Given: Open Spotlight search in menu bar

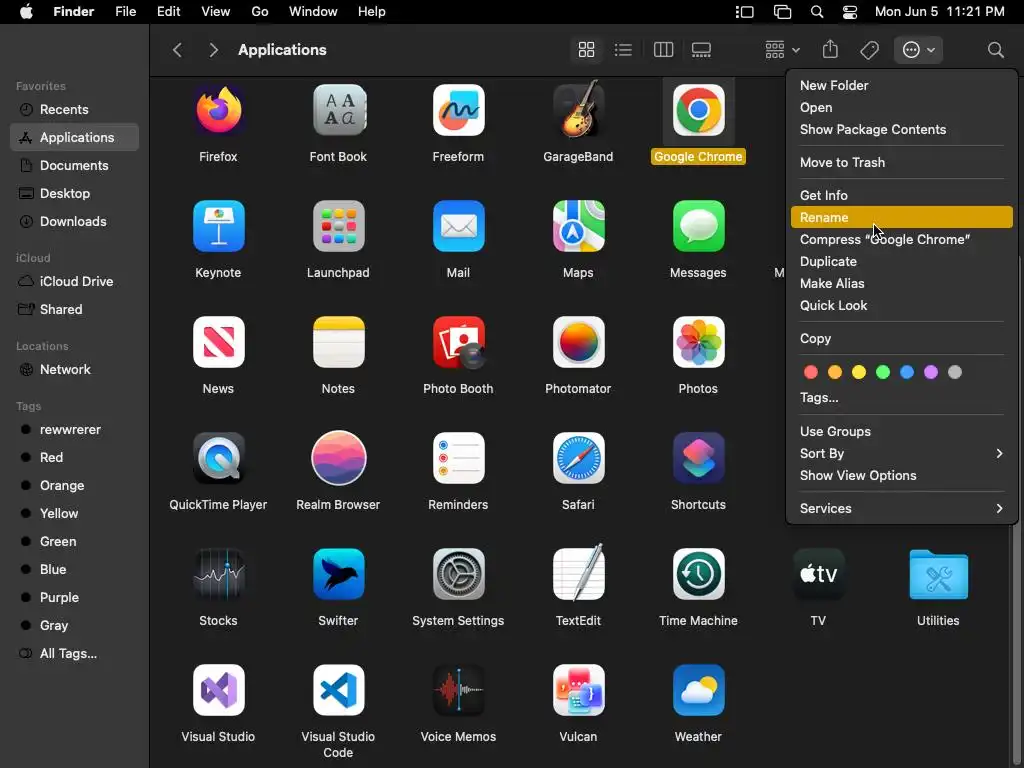Looking at the screenshot, I should point(816,12).
